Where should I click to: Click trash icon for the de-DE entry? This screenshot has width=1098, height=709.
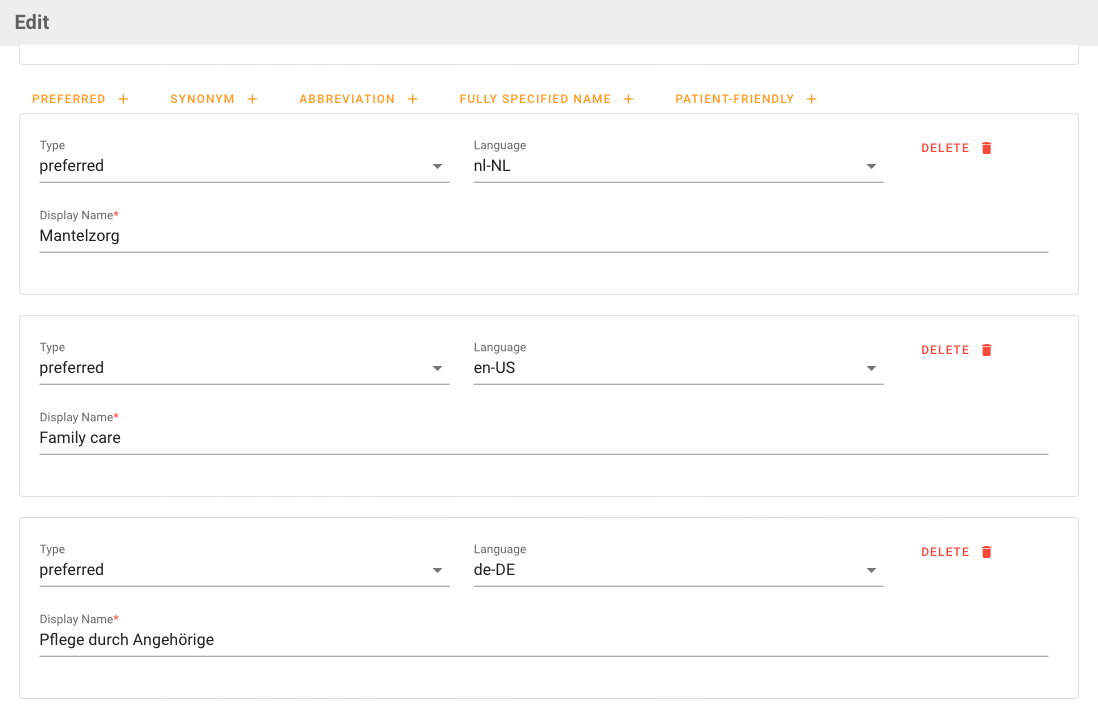pos(986,552)
